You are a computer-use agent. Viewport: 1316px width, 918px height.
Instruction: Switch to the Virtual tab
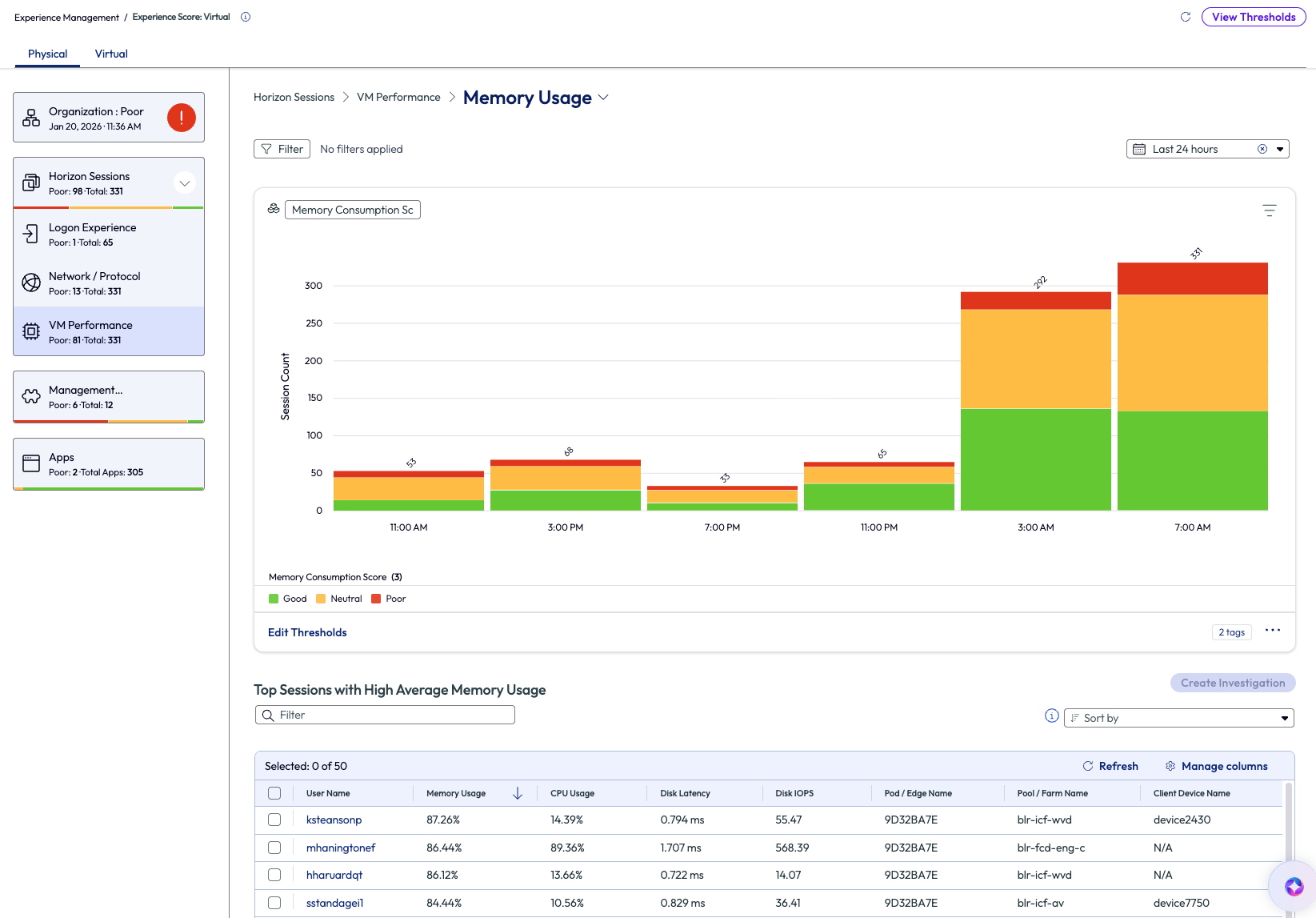111,54
